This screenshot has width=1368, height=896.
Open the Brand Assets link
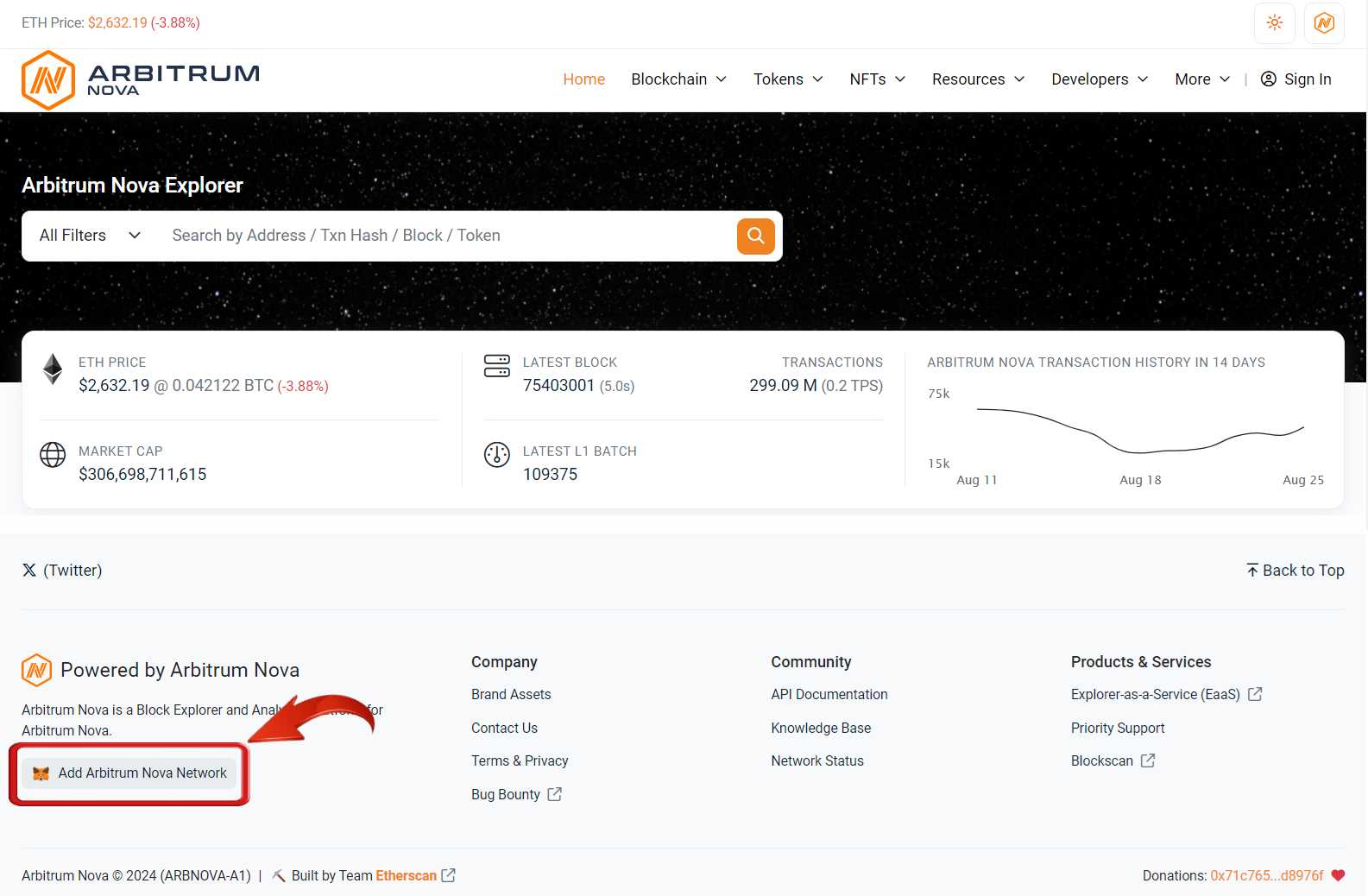(x=511, y=694)
